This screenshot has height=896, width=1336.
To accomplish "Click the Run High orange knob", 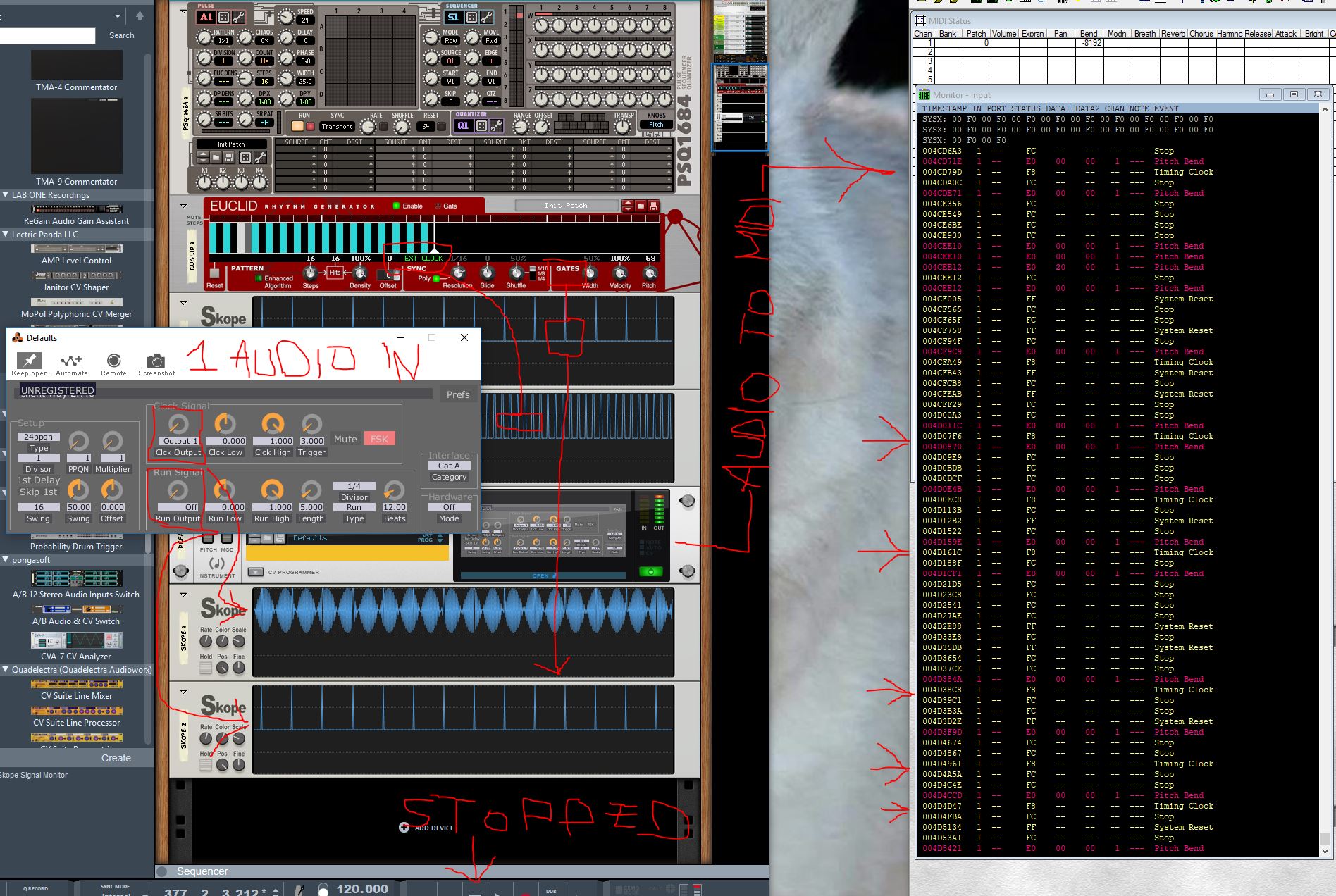I will click(x=272, y=490).
